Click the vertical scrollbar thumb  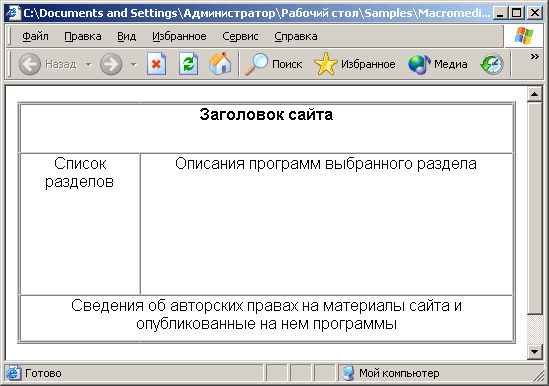535,208
